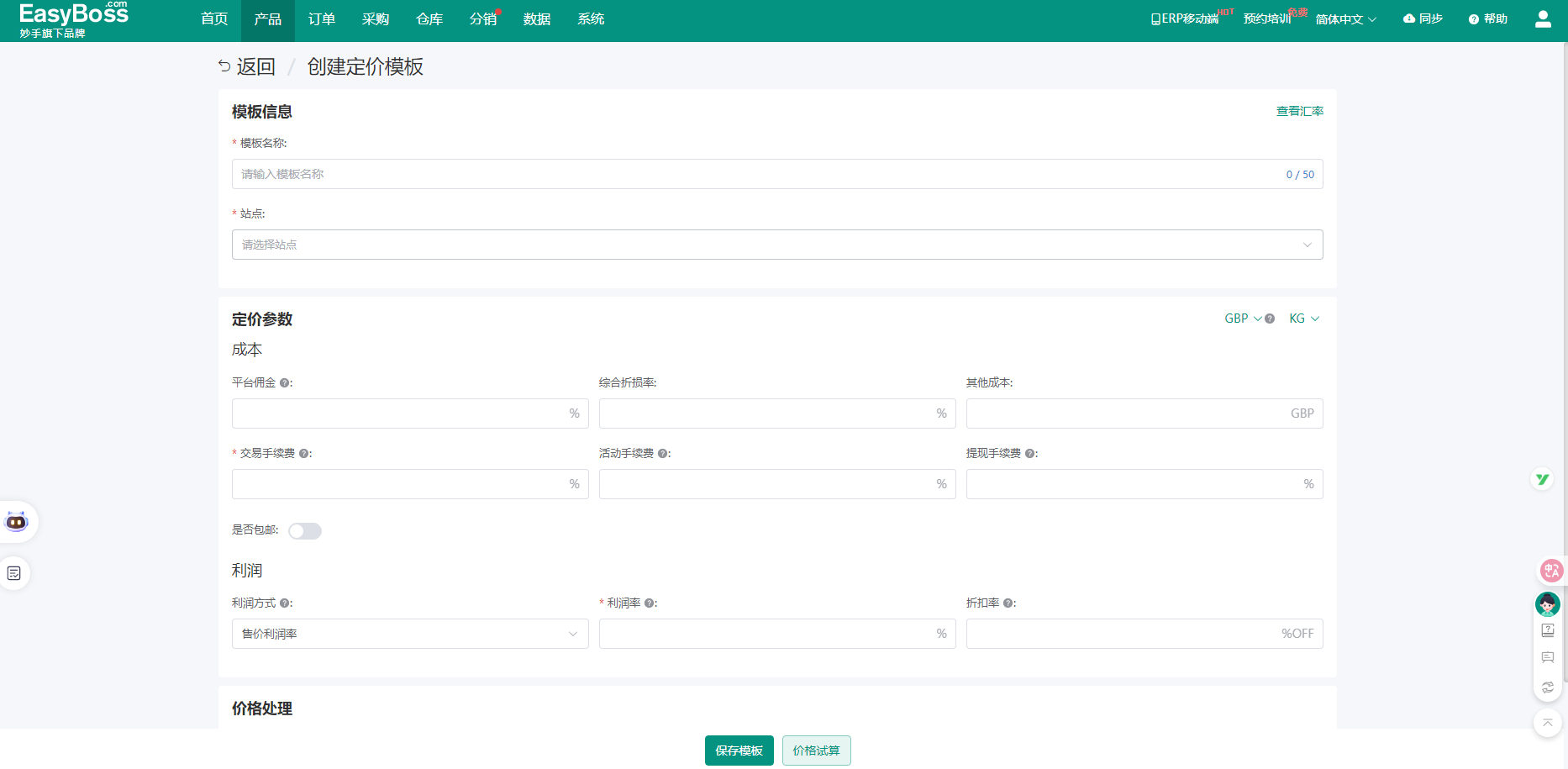Click the 查看汇率 view exchange rate link
The width and height of the screenshot is (1568, 769).
click(x=1299, y=111)
